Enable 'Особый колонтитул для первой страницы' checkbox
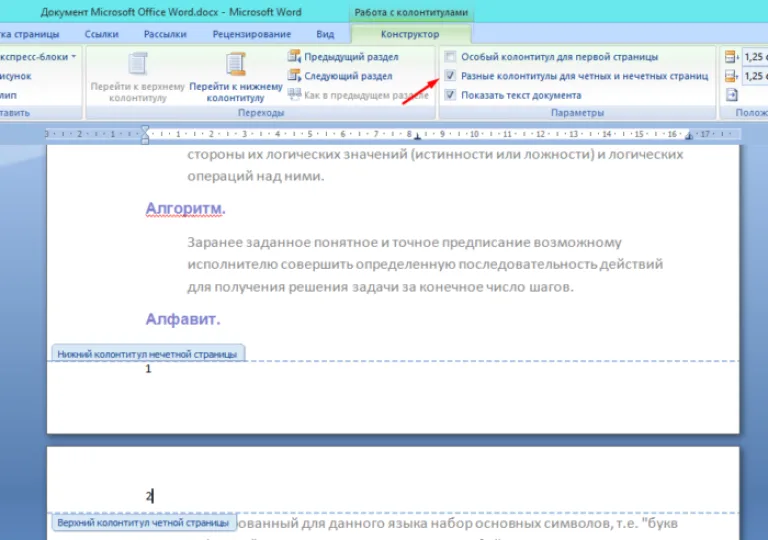This screenshot has width=768, height=540. pos(450,56)
